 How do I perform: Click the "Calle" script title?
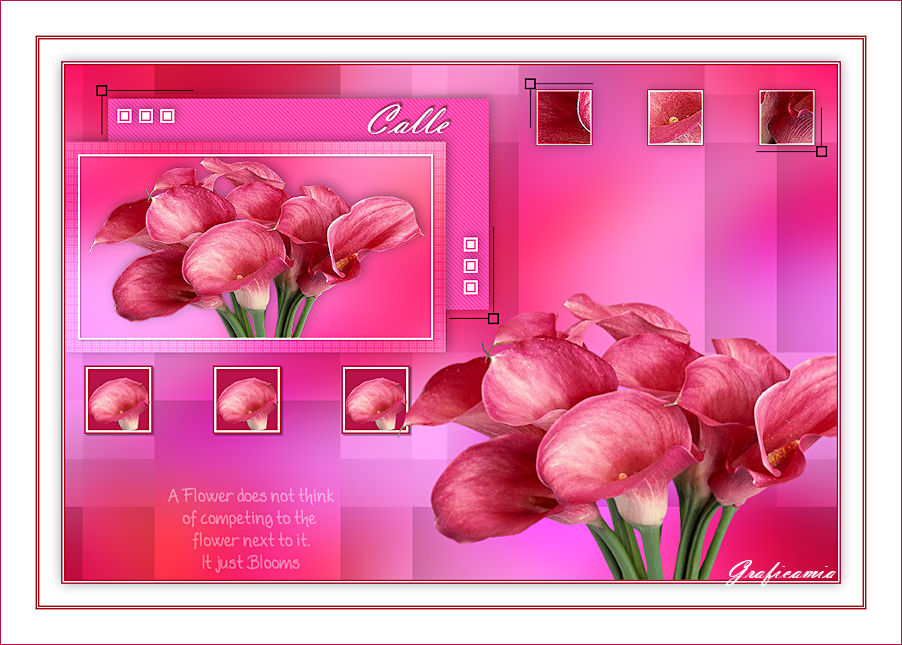[409, 120]
